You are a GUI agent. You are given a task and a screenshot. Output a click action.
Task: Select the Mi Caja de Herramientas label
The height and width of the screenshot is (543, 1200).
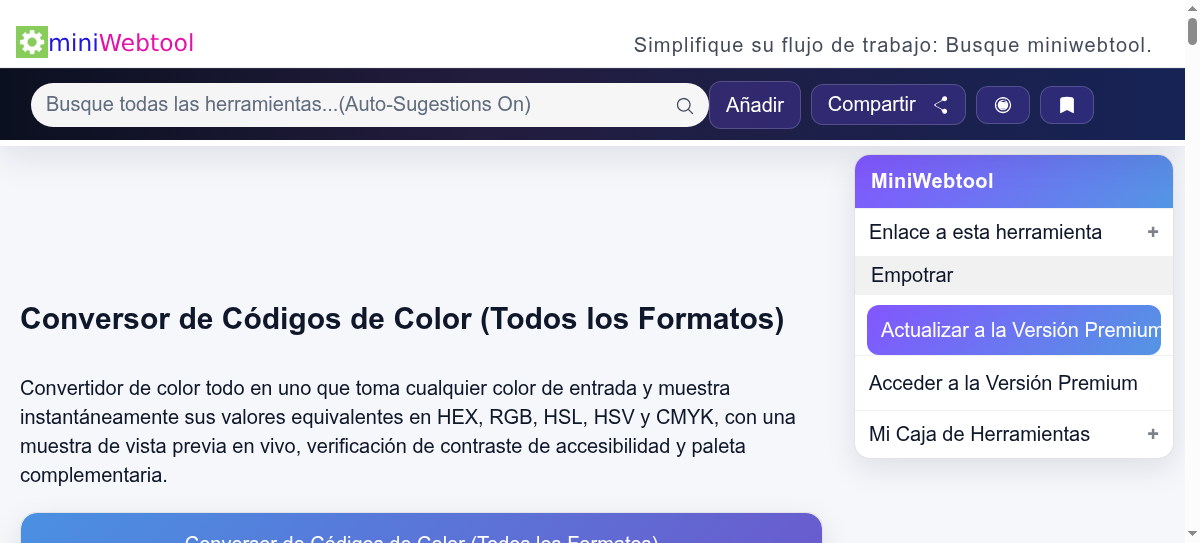[x=979, y=434]
